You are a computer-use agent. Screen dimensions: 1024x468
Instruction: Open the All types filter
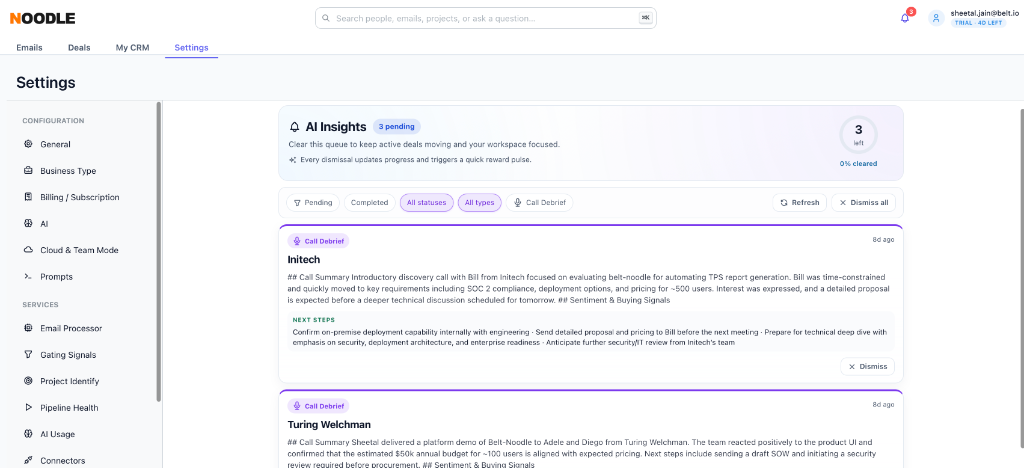[479, 203]
